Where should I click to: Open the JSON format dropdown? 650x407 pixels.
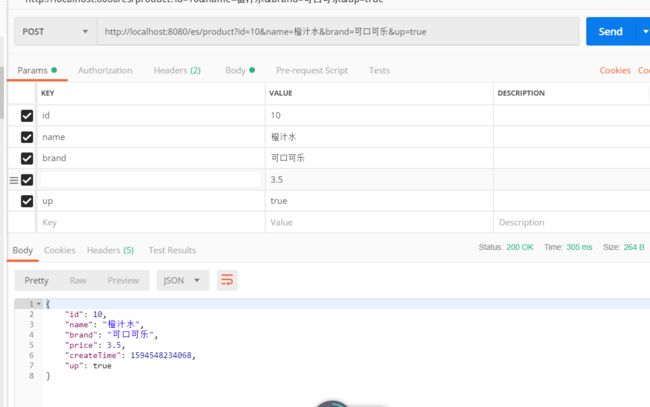click(x=182, y=280)
